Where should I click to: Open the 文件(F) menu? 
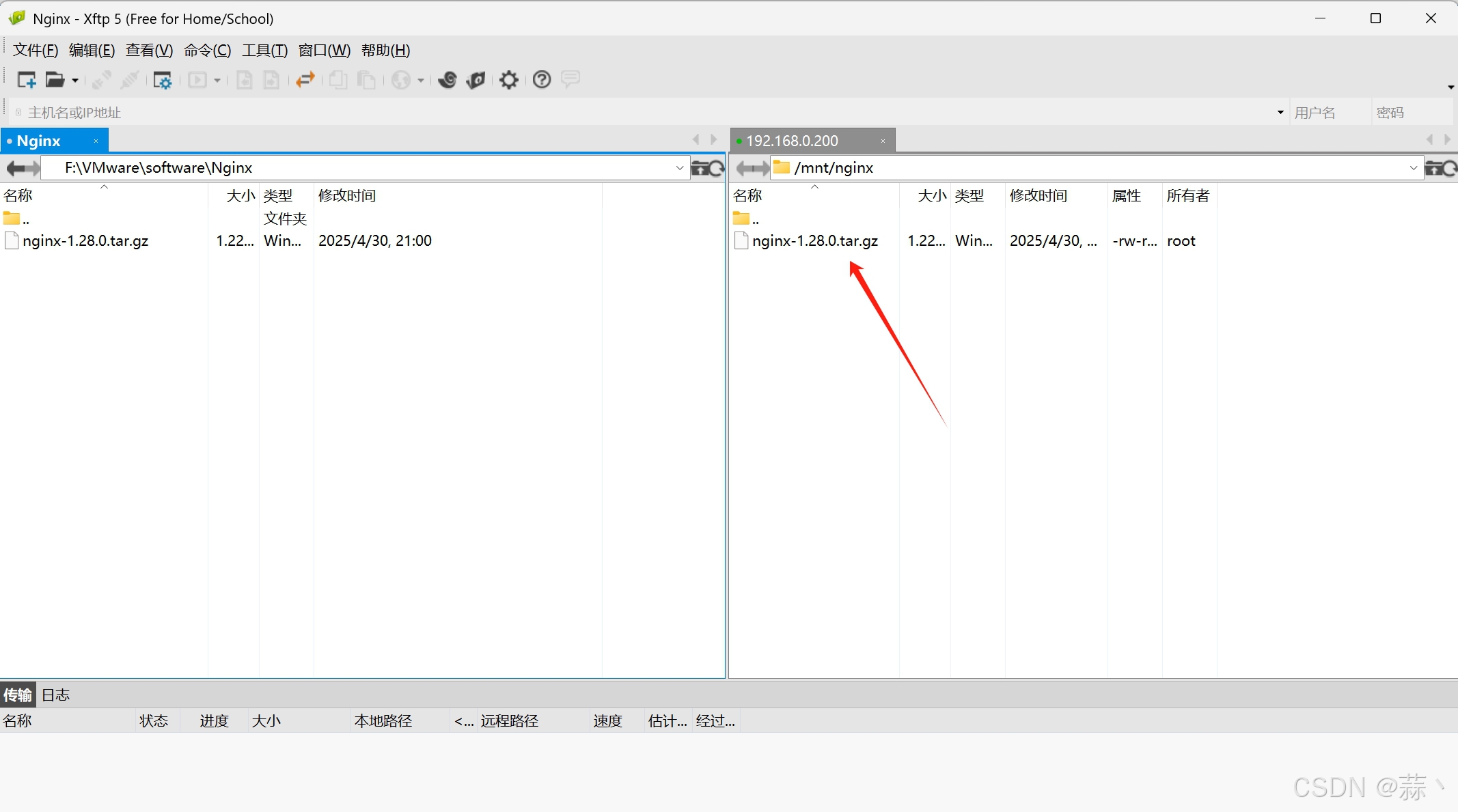pyautogui.click(x=36, y=51)
